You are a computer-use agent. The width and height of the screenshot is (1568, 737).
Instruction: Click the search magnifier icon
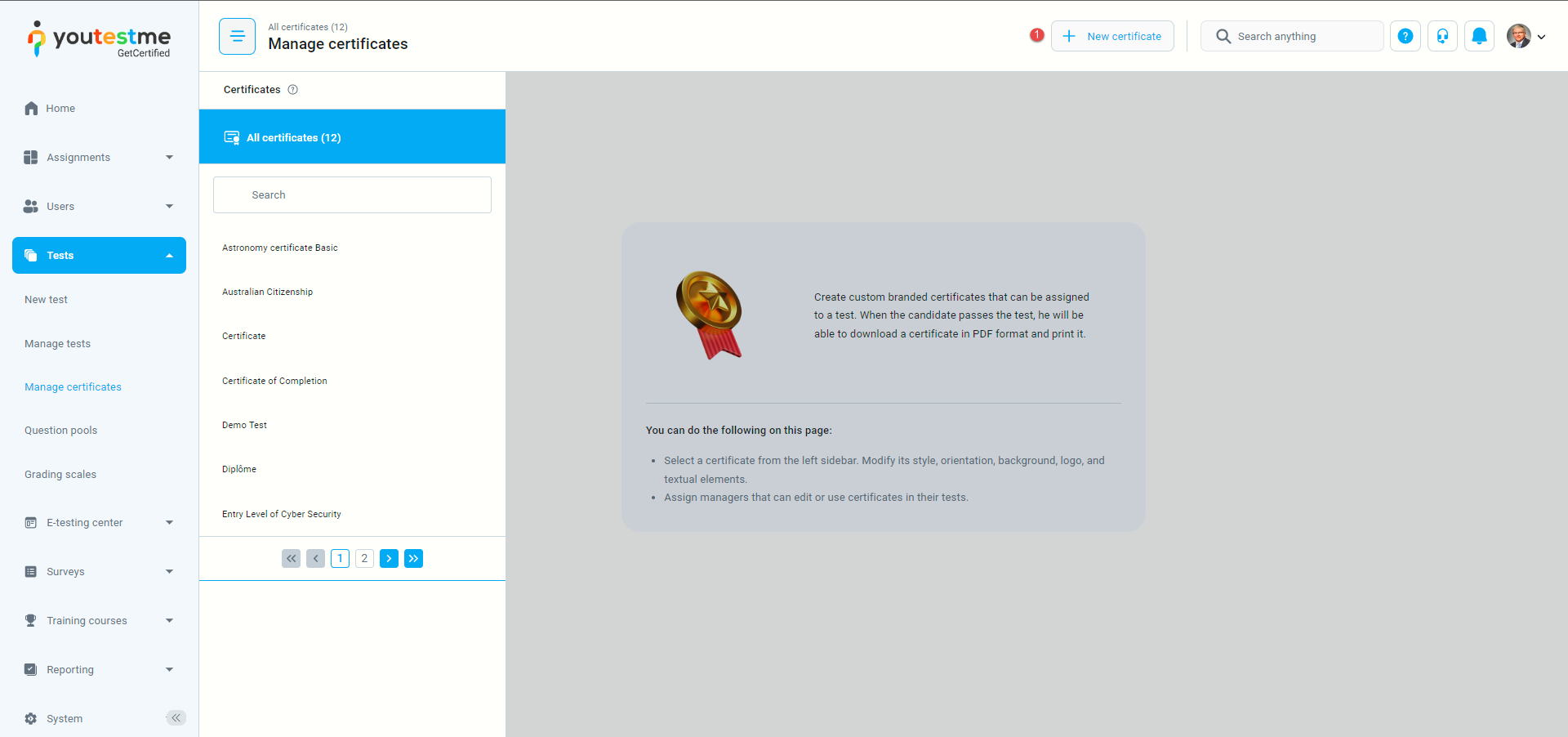click(x=1223, y=36)
